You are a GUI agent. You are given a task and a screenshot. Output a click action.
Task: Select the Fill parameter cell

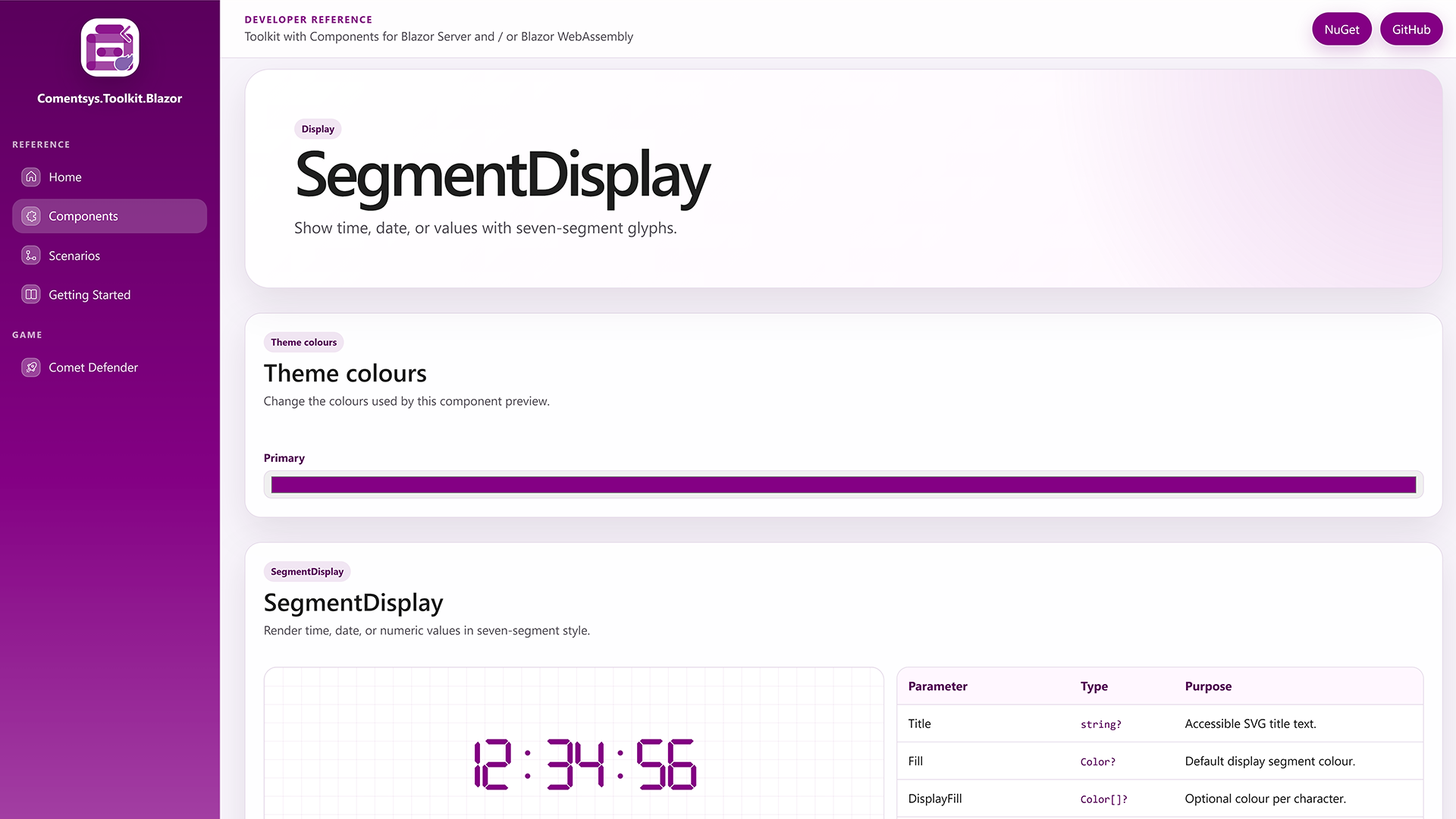click(915, 761)
